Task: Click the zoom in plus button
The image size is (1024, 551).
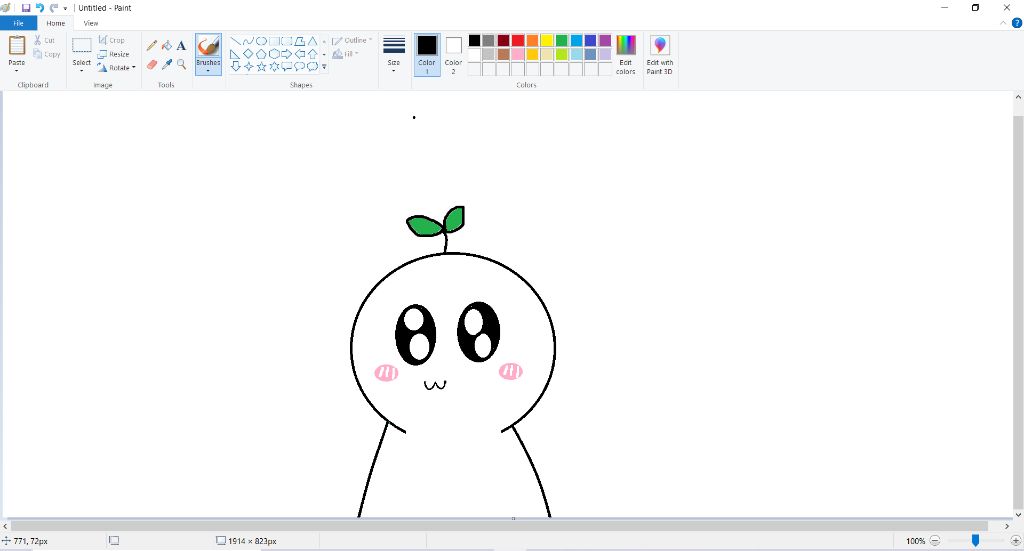Action: (x=1016, y=541)
